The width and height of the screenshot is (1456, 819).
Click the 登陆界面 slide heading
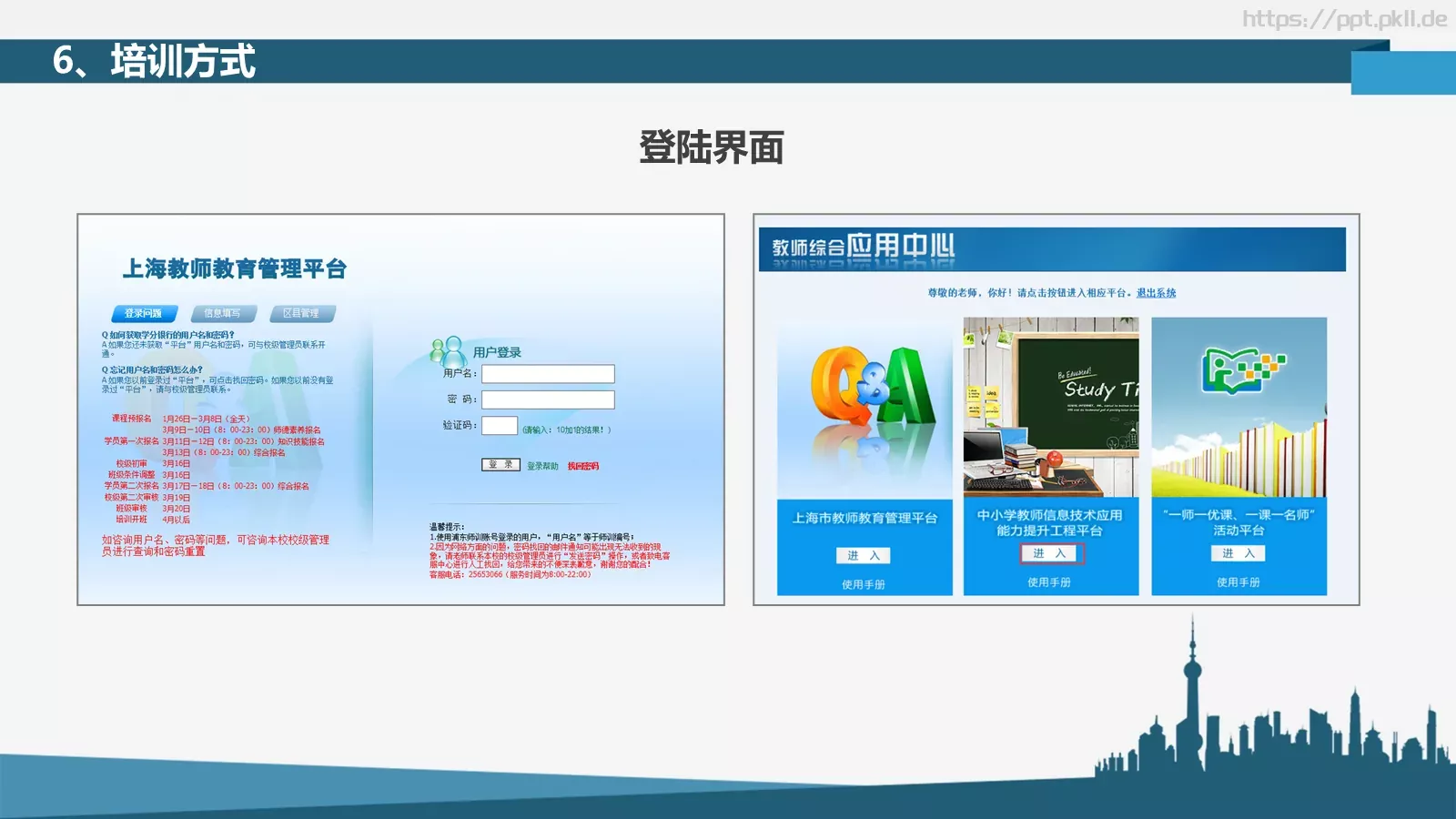pyautogui.click(x=711, y=147)
